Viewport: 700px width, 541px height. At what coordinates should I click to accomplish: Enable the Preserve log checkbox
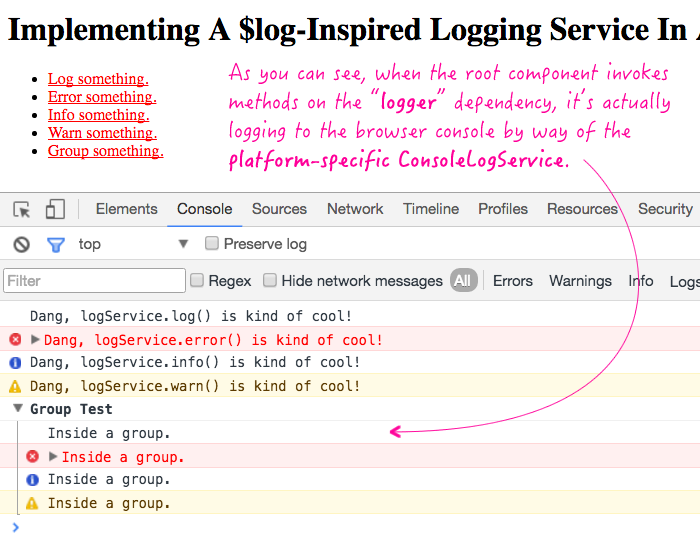pyautogui.click(x=212, y=244)
